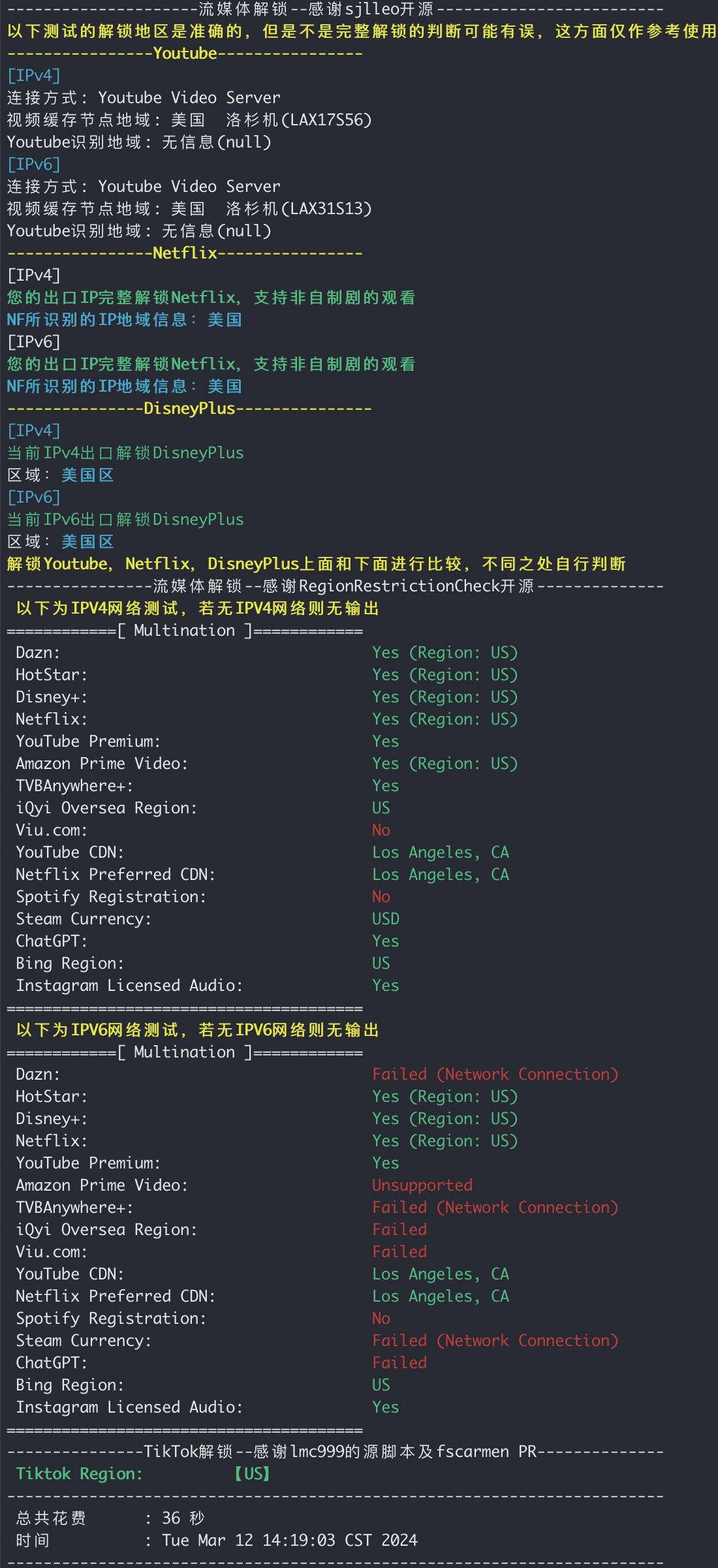Select the Tiktok Region label

click(x=79, y=1474)
